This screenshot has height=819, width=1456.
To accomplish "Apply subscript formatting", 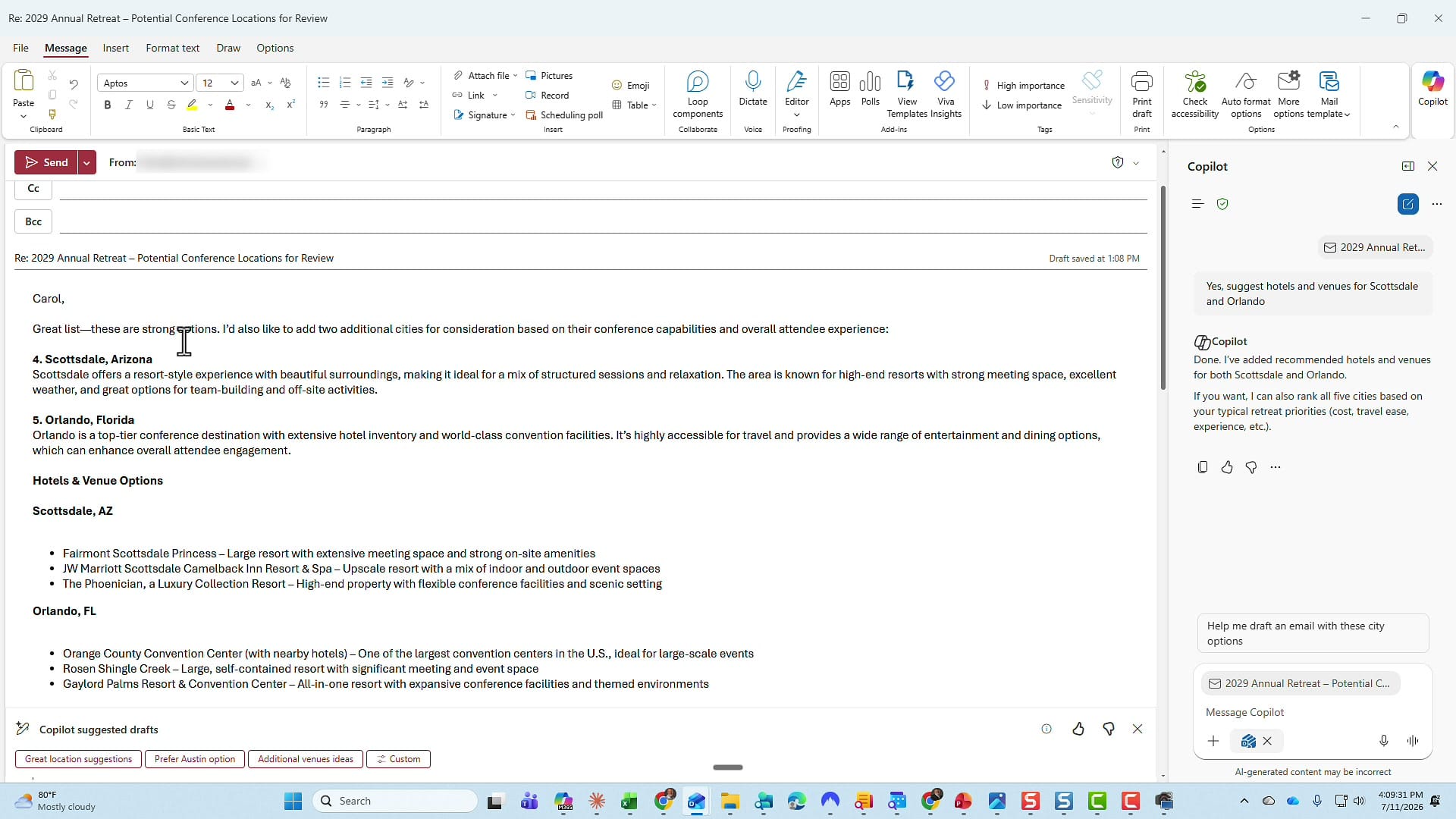I will pyautogui.click(x=269, y=105).
